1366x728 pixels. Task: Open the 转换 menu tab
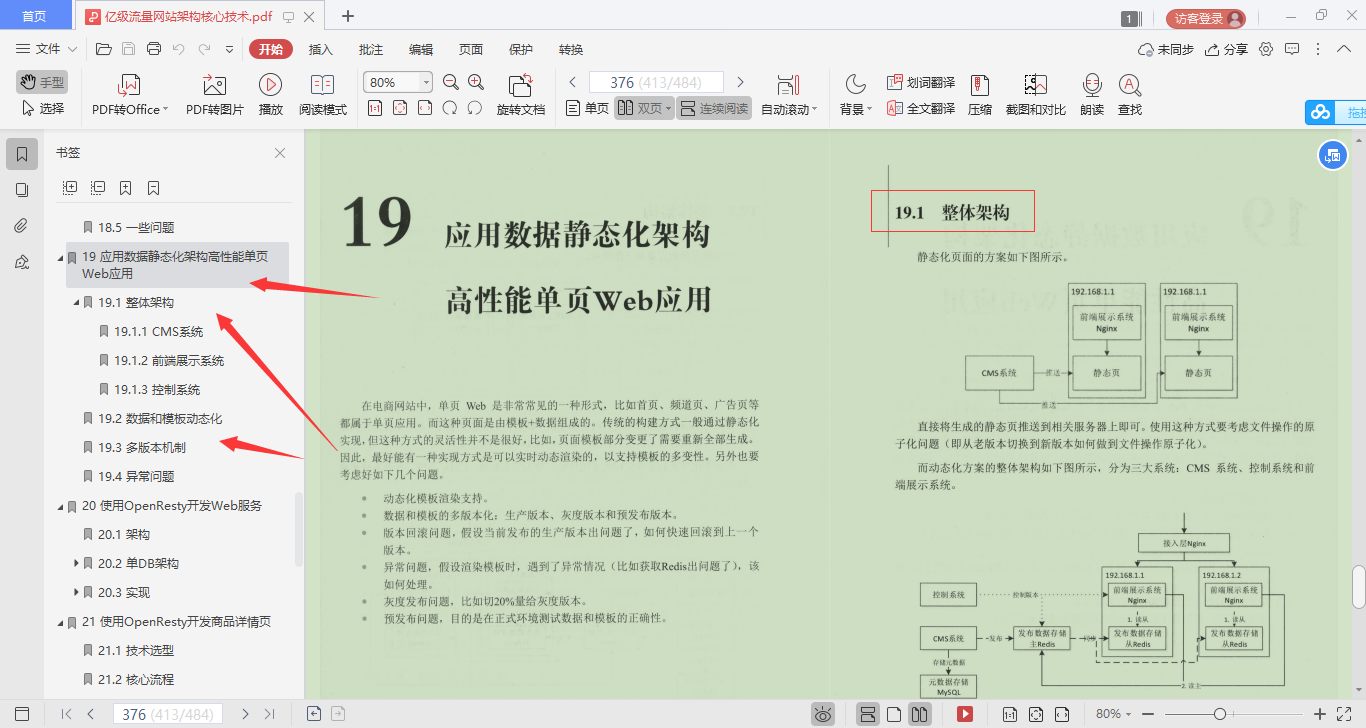(571, 49)
